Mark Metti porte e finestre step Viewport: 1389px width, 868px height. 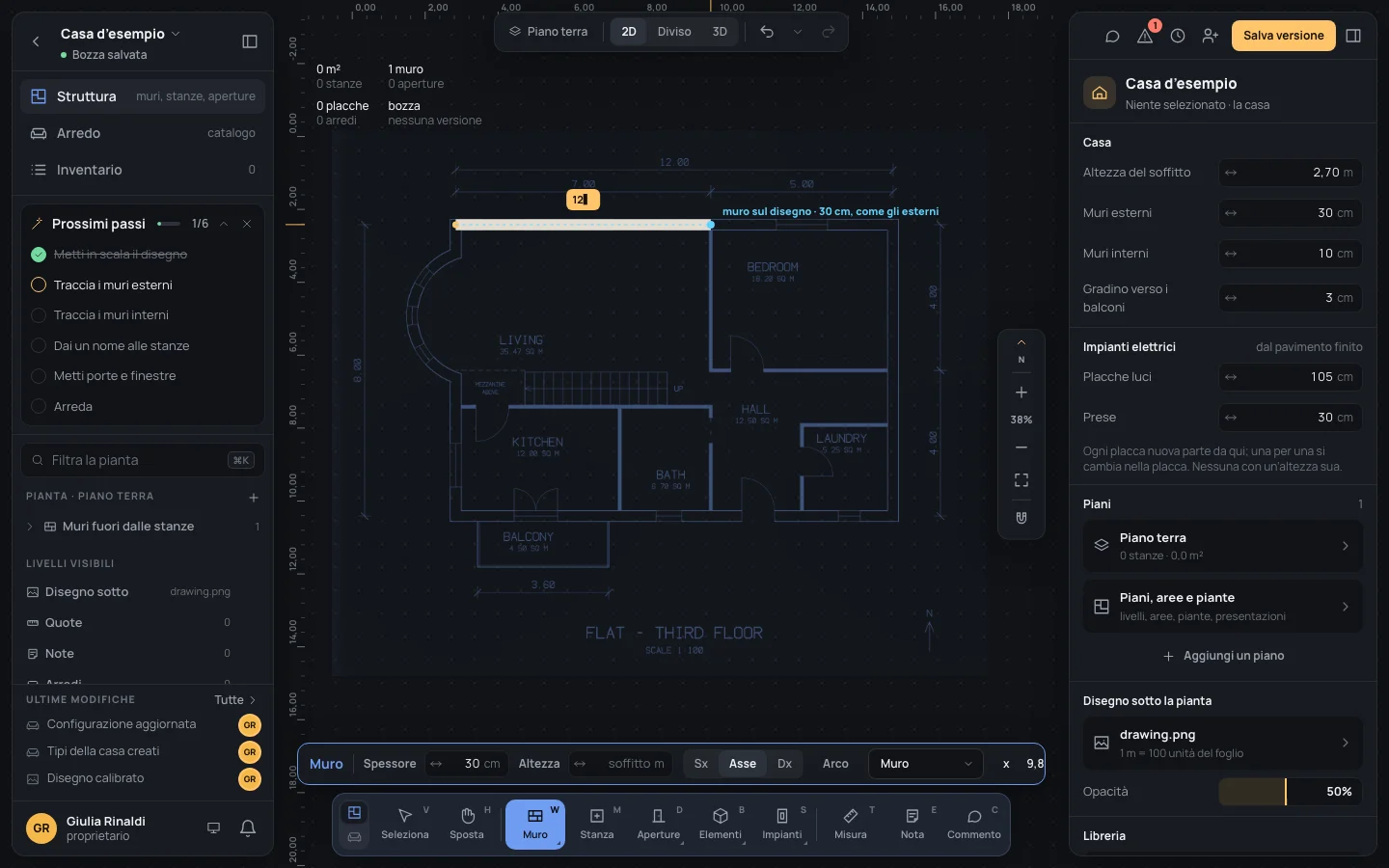tap(39, 376)
